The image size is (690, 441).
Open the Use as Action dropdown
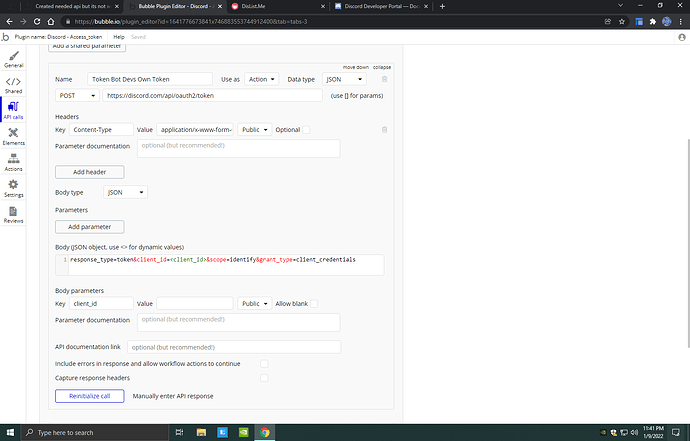point(261,79)
